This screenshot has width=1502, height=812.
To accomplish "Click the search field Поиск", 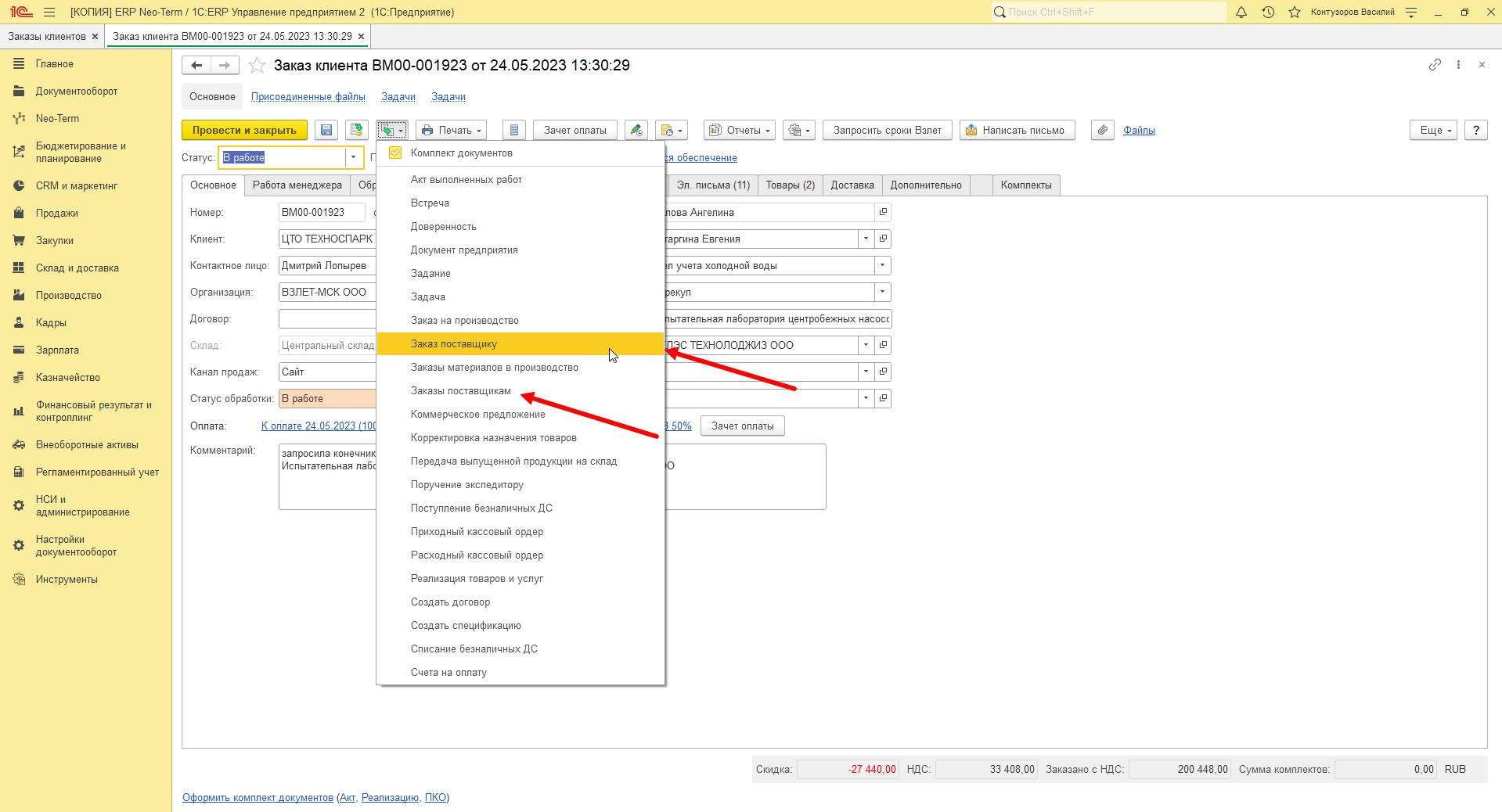I will (x=1108, y=12).
